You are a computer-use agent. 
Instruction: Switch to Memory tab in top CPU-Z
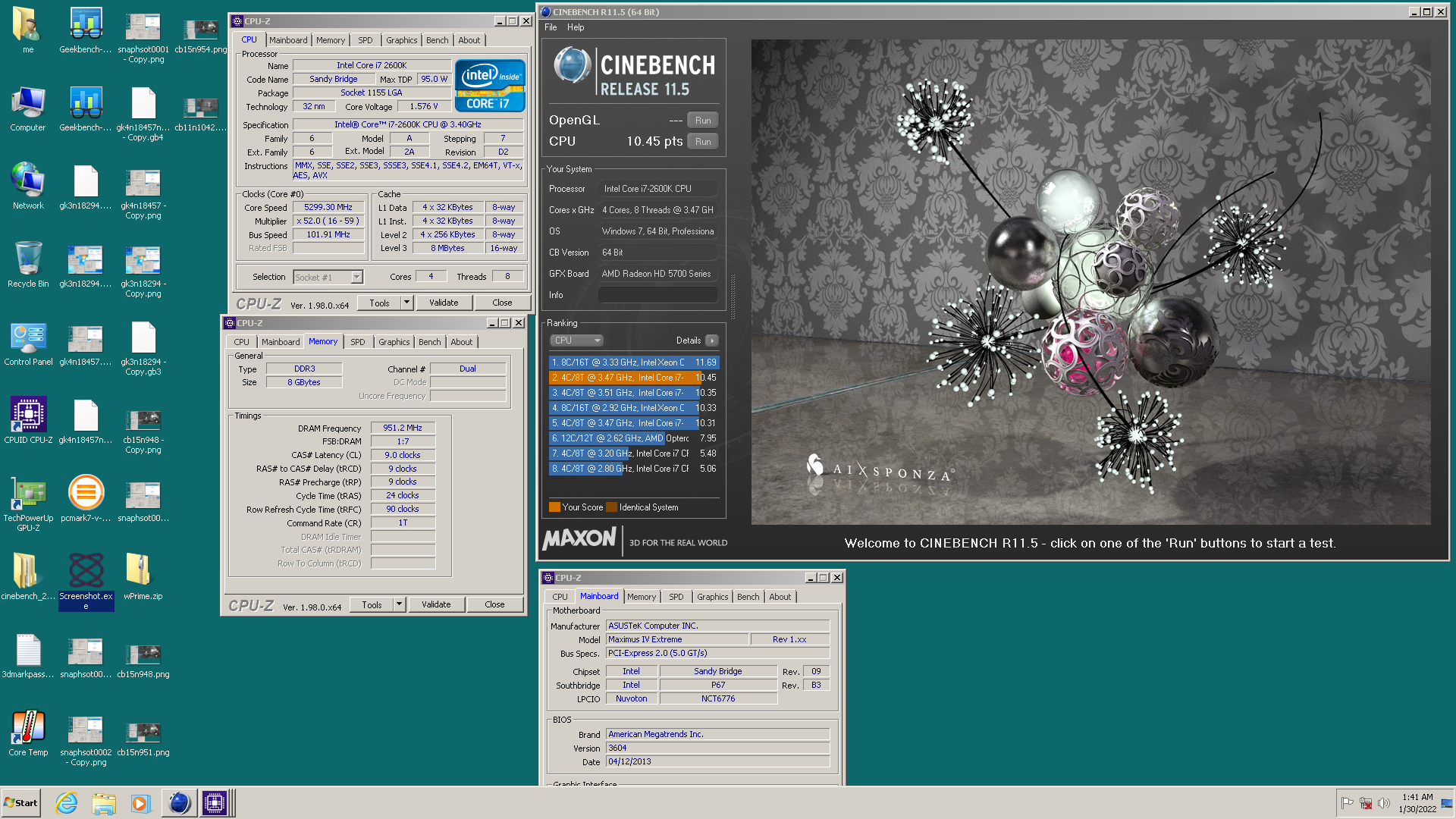[330, 40]
